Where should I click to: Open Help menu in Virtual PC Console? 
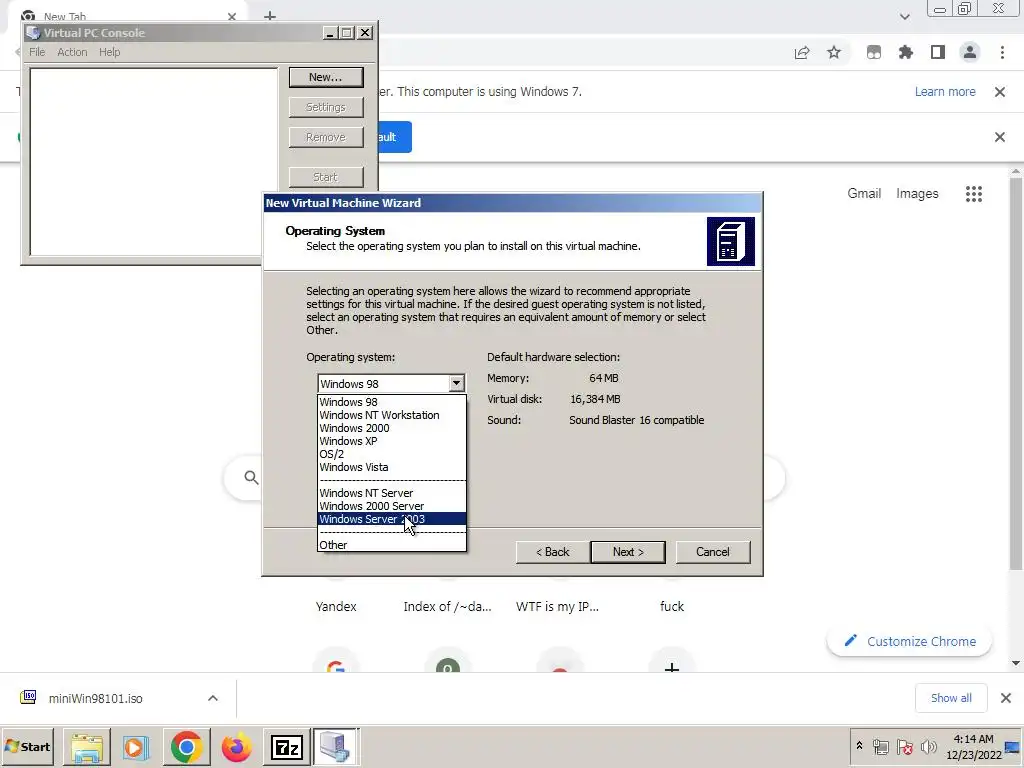110,52
